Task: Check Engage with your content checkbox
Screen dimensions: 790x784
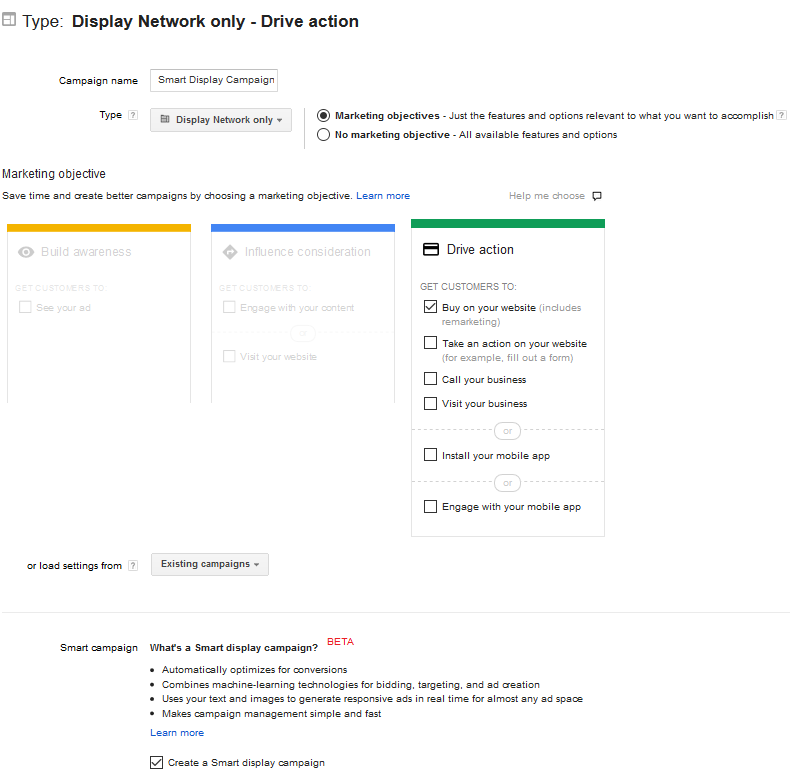Action: (229, 307)
